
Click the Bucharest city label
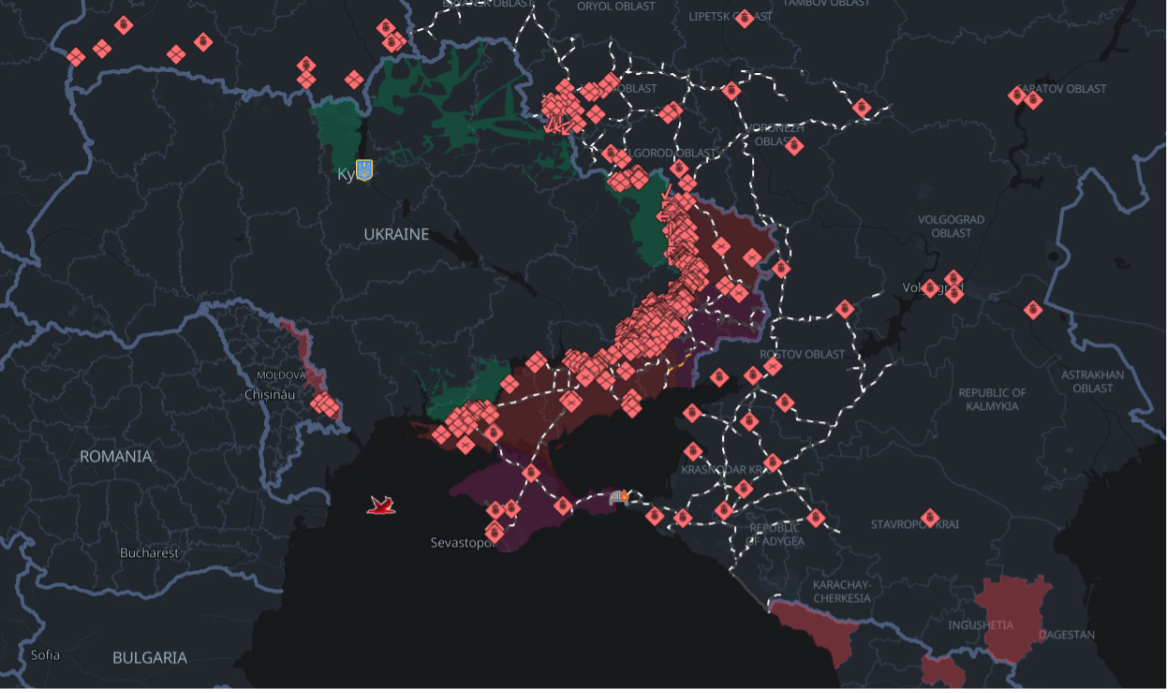pos(149,552)
